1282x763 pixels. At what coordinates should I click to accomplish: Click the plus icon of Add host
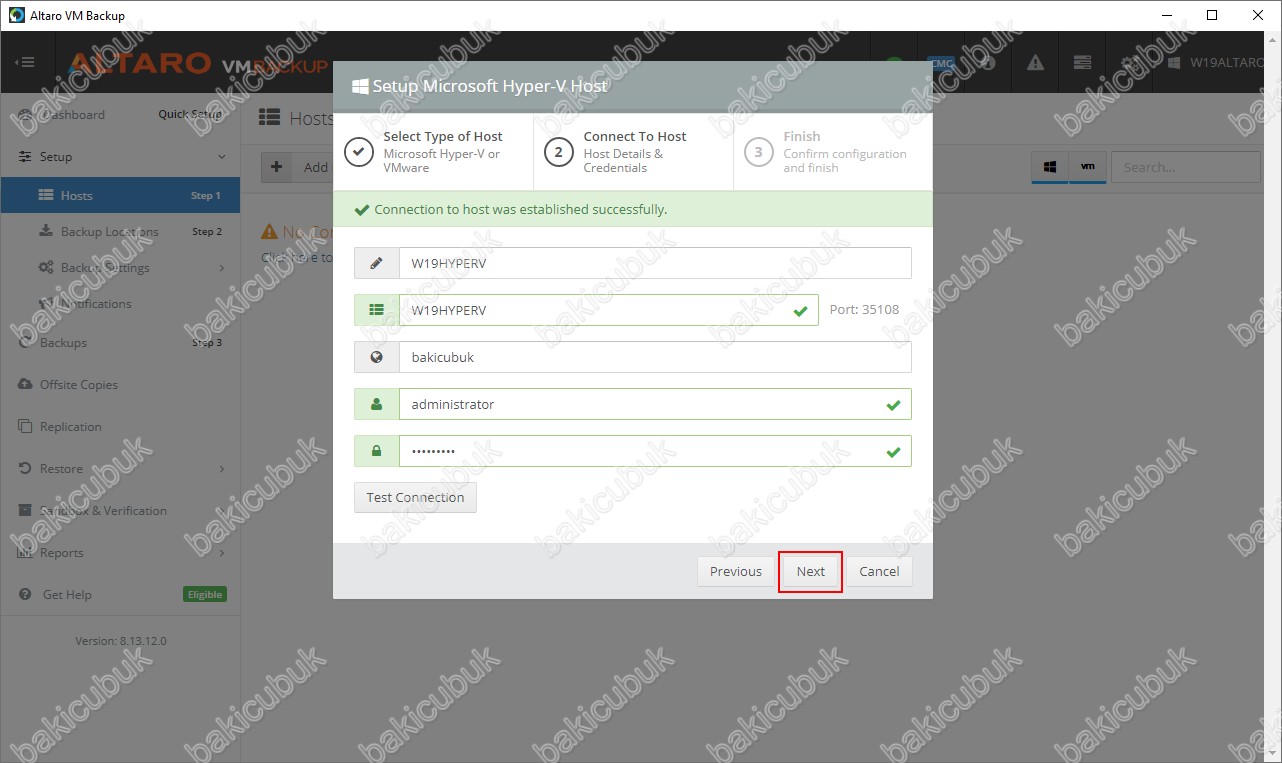point(277,167)
